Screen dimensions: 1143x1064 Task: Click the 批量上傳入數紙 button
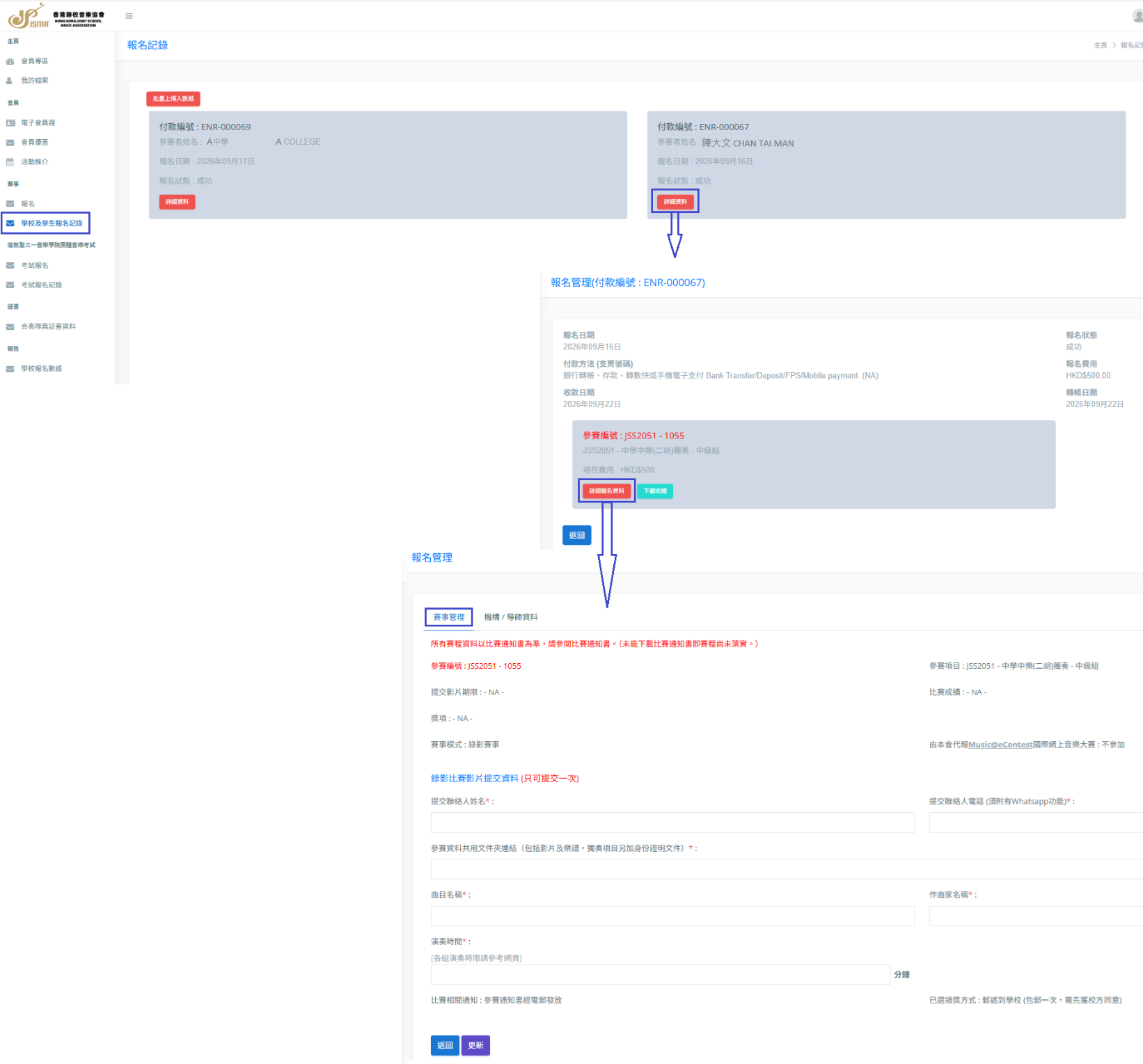point(173,99)
